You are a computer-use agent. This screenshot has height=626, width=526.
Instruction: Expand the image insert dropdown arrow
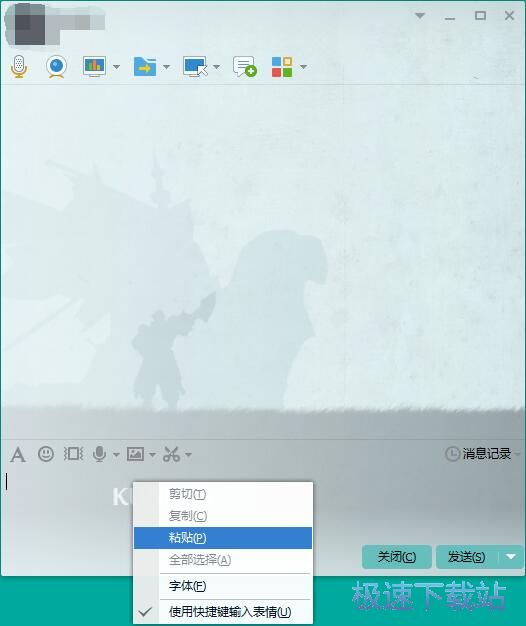152,454
